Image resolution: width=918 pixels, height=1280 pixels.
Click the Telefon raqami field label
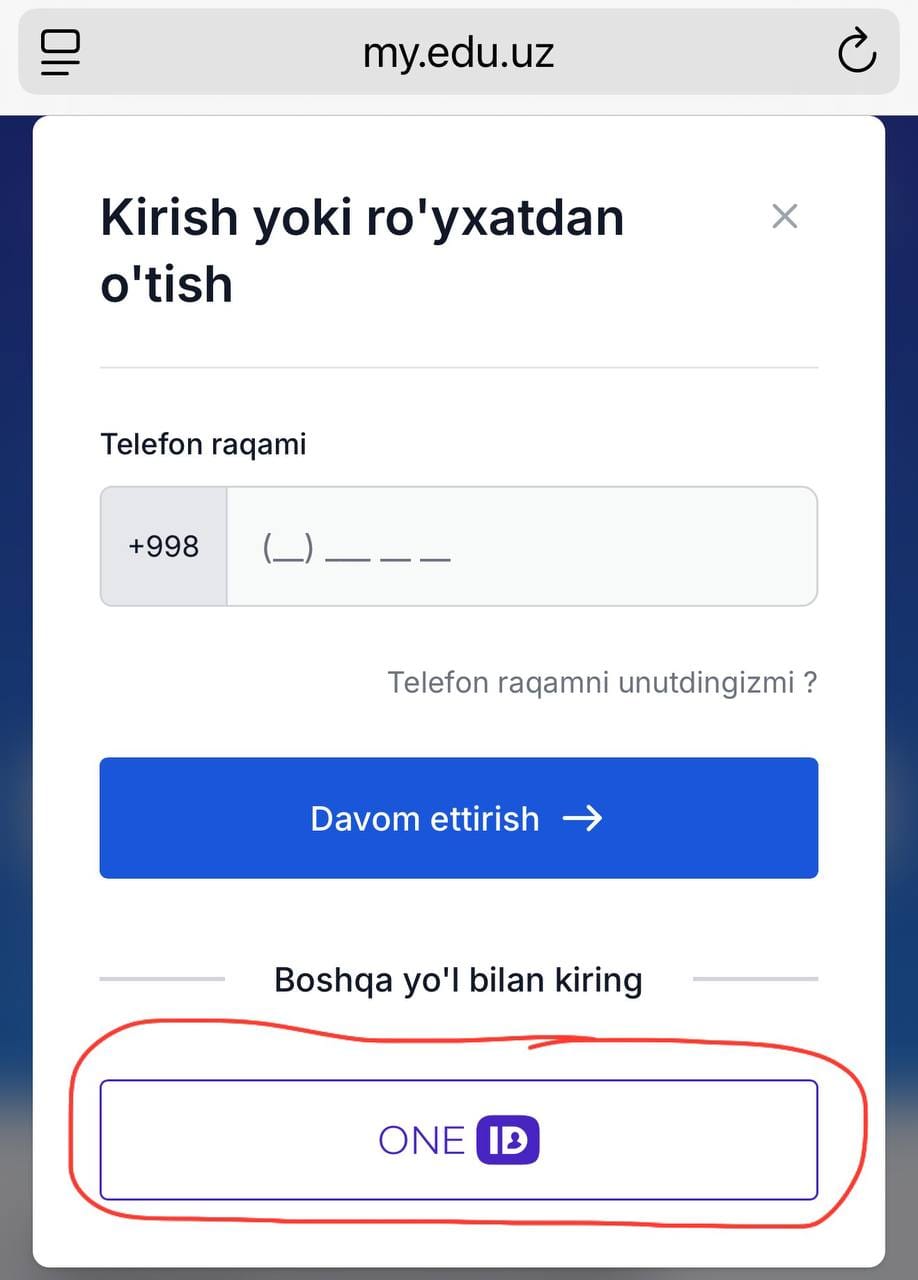pyautogui.click(x=203, y=444)
